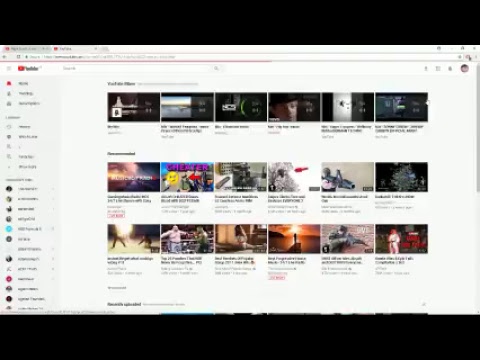This screenshot has width=480, height=360.
Task: Open the red arrow sniper video thumbnail
Action: (x=294, y=177)
